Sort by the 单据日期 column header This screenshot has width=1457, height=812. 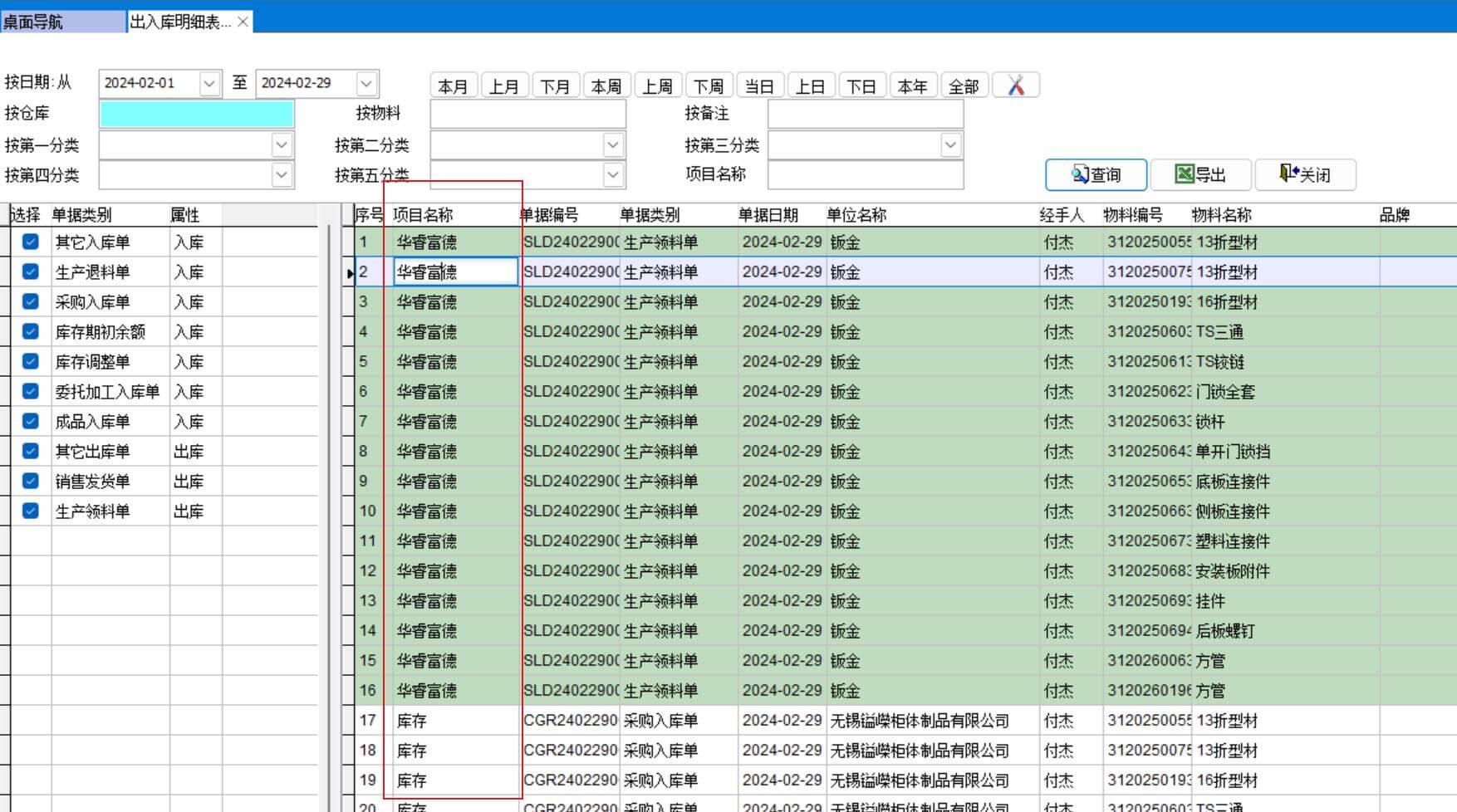pyautogui.click(x=768, y=215)
